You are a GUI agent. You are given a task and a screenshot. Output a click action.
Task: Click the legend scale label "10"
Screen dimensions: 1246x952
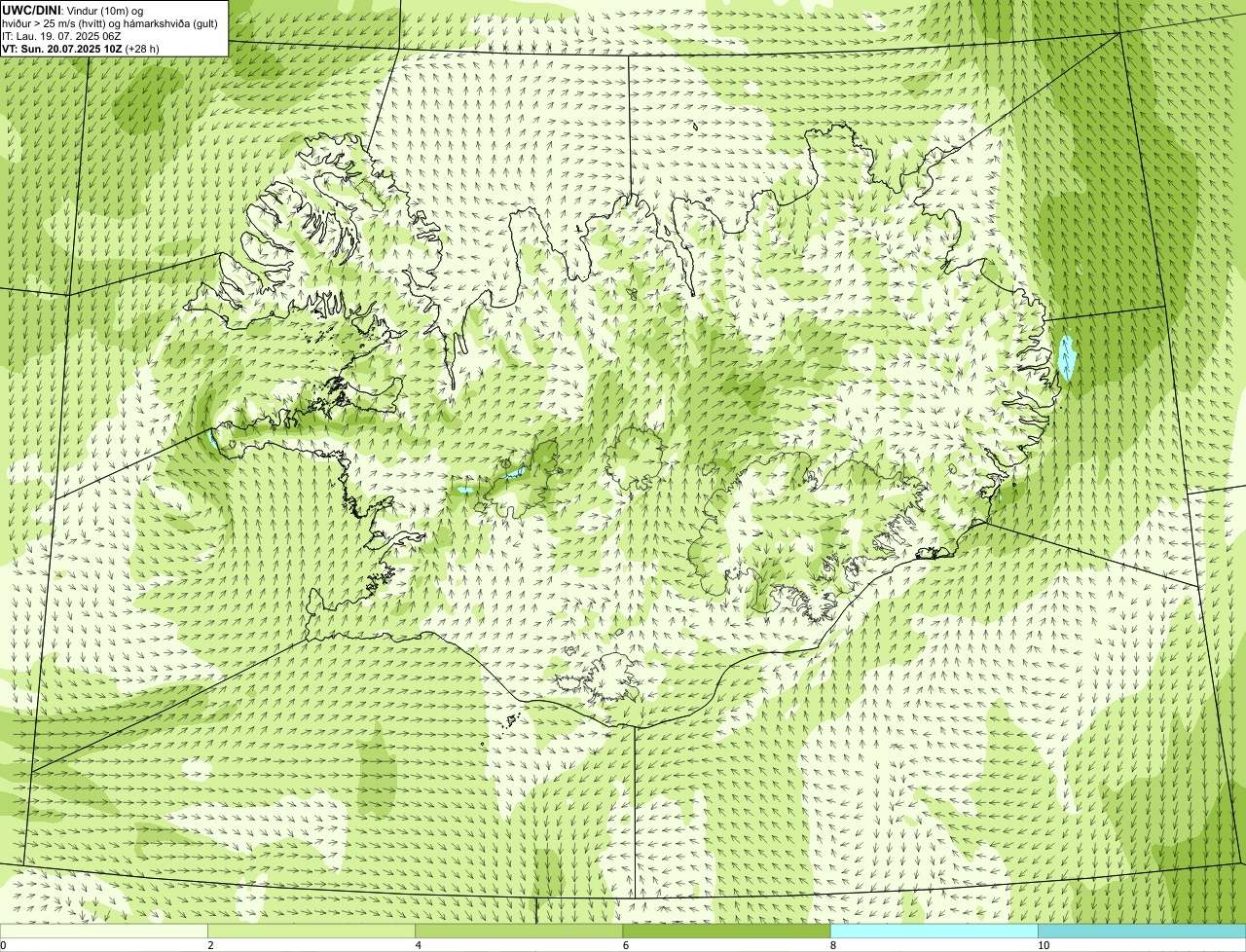point(1044,946)
